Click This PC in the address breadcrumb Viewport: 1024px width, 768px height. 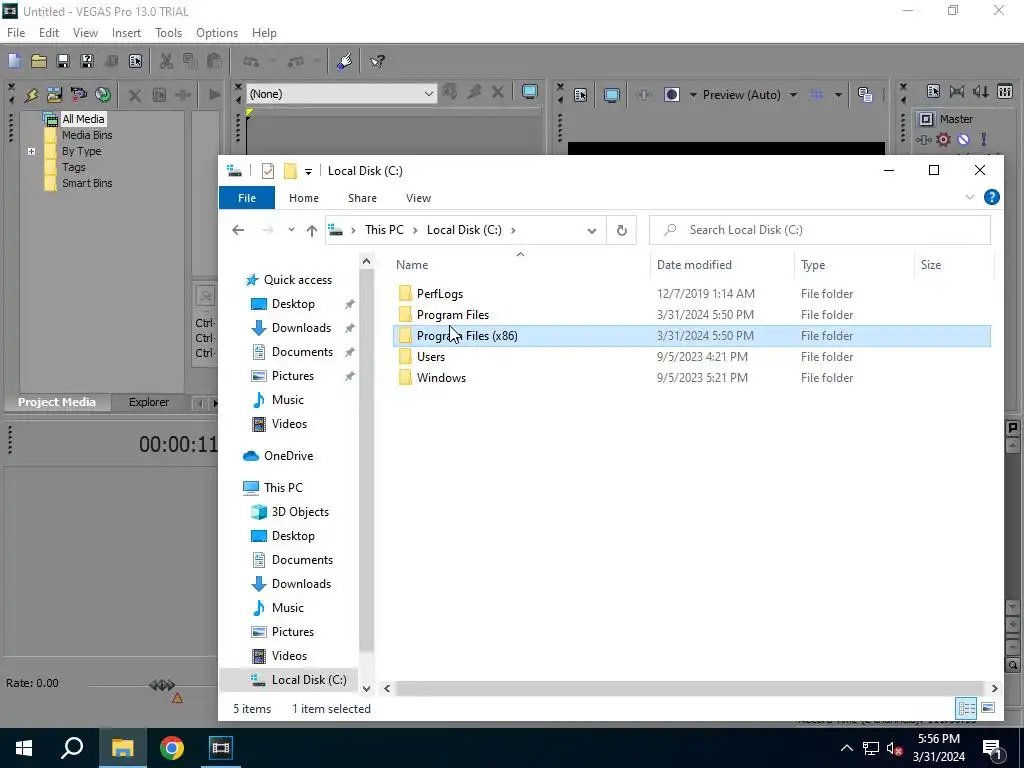pyautogui.click(x=384, y=230)
